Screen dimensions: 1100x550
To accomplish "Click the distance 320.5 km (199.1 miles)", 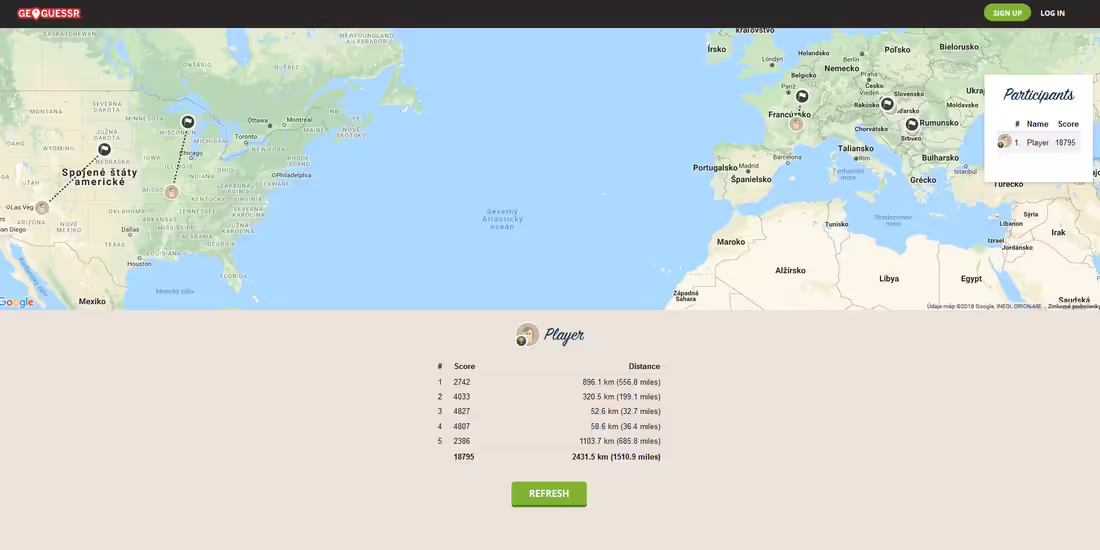I will (621, 397).
